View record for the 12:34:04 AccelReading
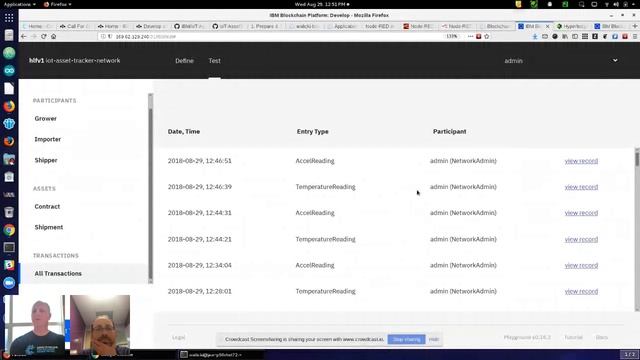 [581, 265]
